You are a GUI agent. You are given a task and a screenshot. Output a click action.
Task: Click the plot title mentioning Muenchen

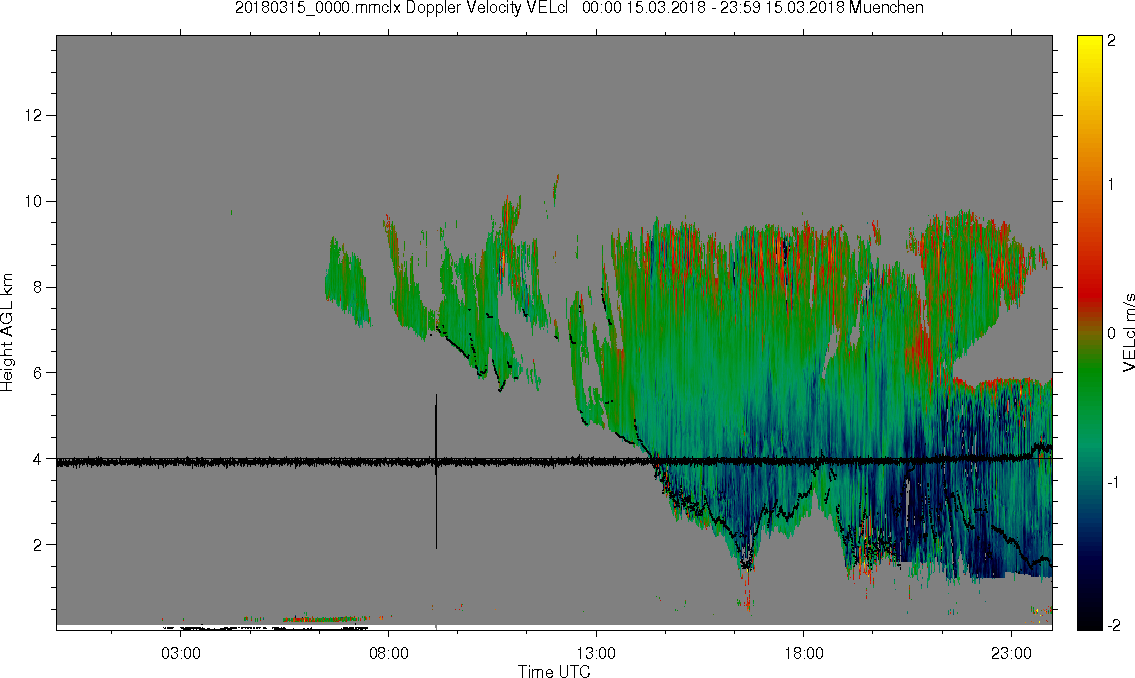tap(579, 8)
